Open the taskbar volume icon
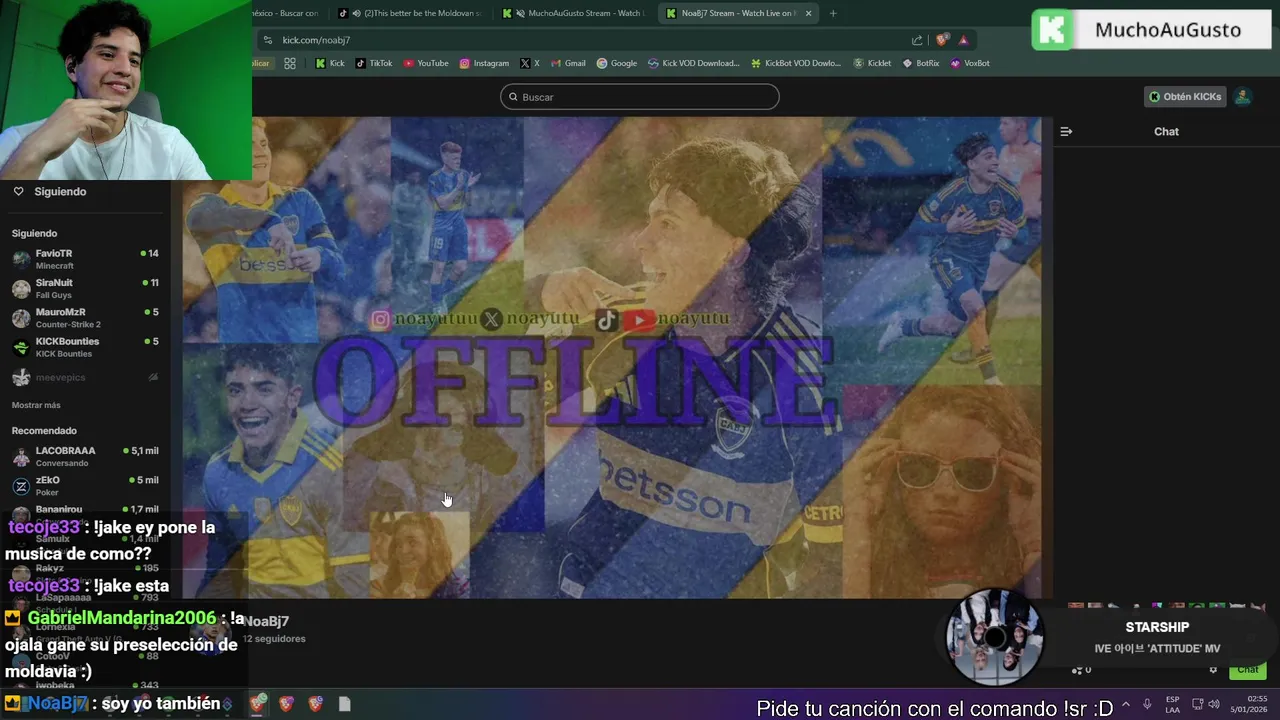 (x=1216, y=704)
